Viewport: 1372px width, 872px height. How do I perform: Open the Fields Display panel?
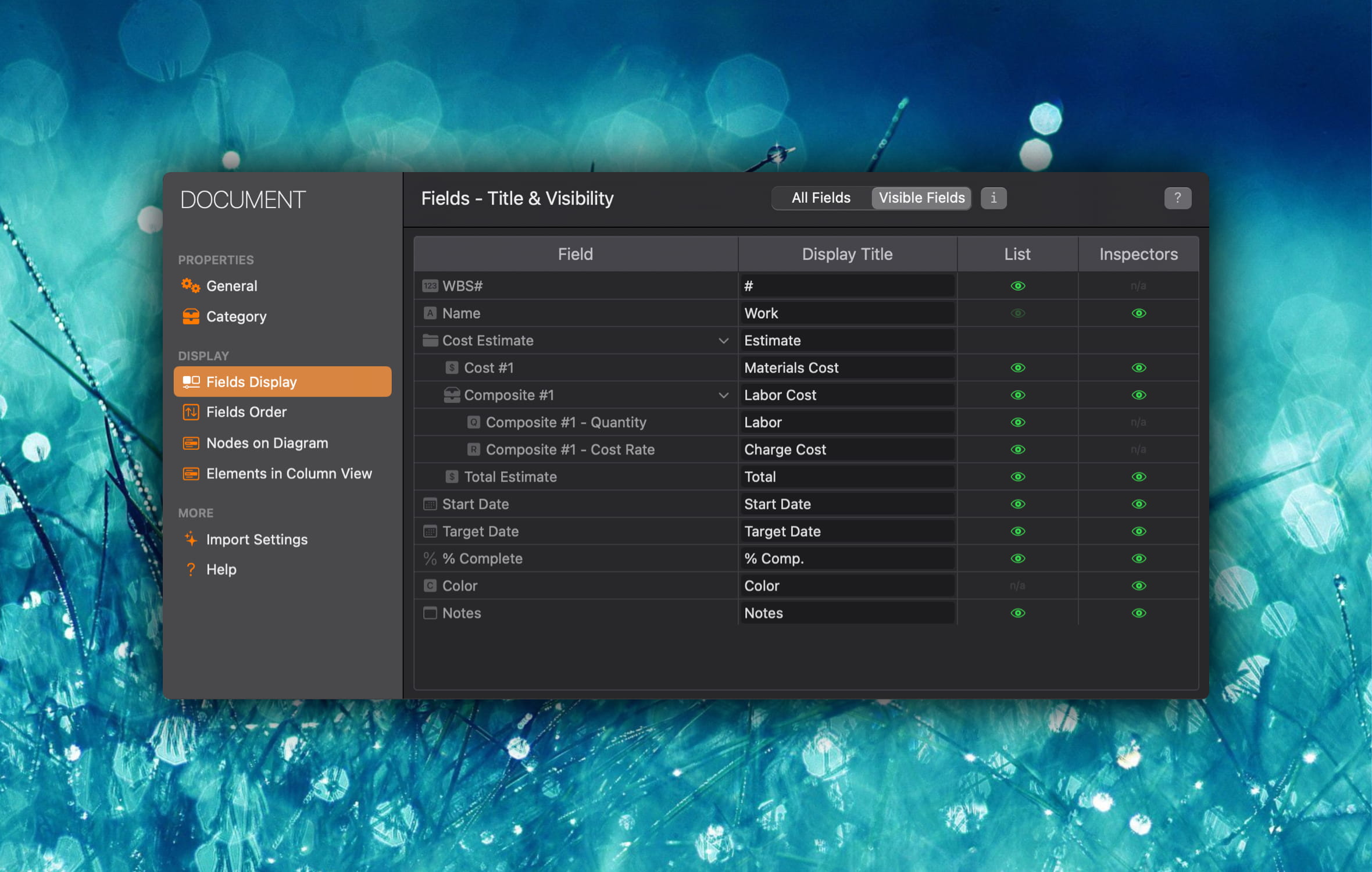[x=250, y=381]
